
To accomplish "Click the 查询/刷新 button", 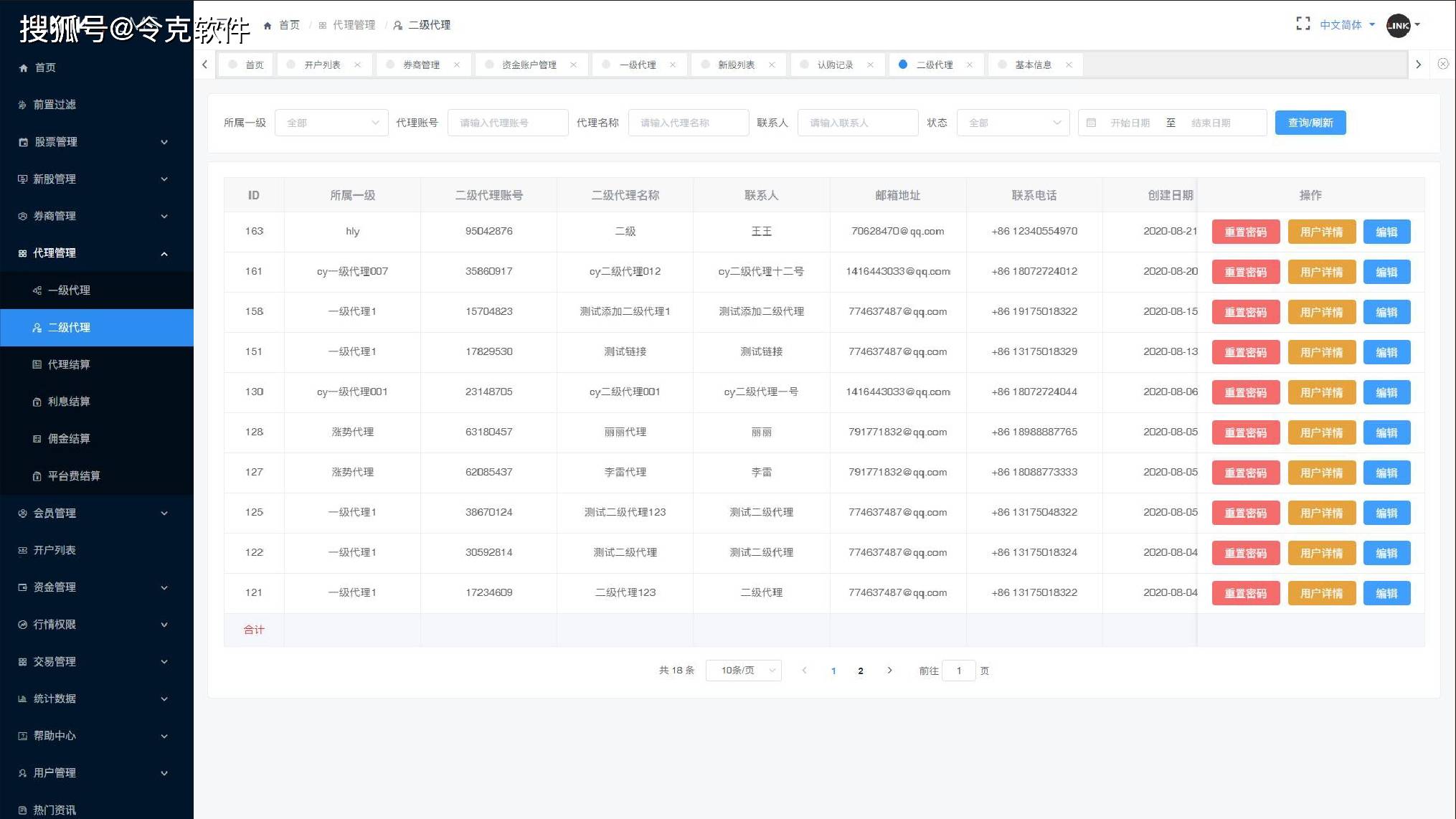I will [x=1310, y=123].
